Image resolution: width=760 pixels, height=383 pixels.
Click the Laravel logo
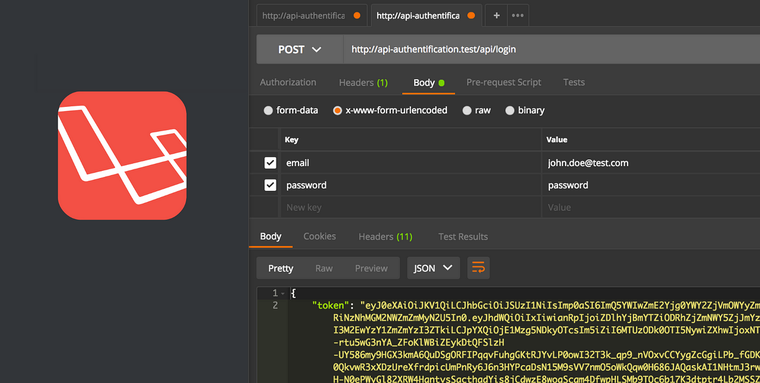(122, 156)
